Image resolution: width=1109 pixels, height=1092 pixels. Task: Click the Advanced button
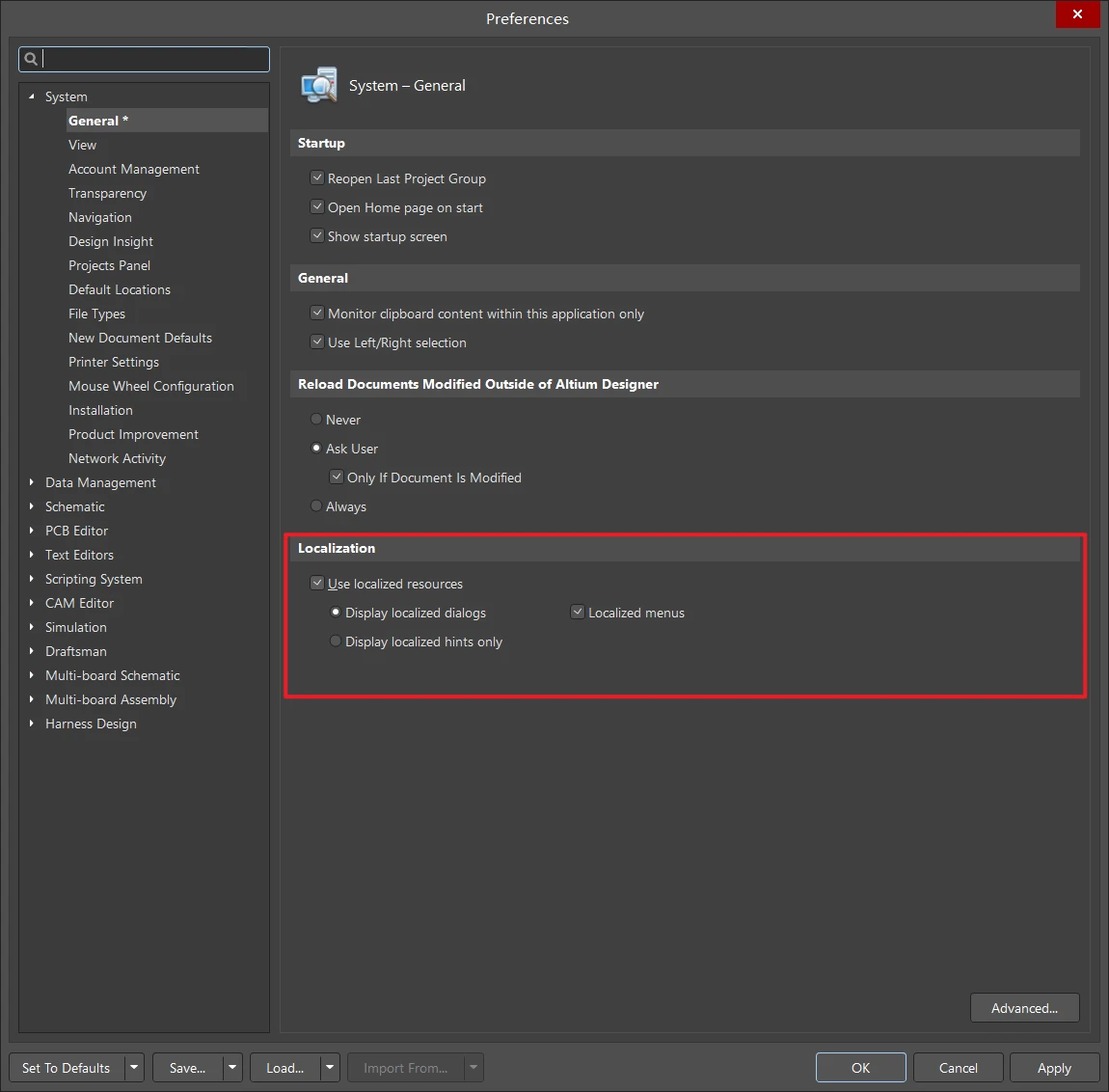pos(1024,1008)
